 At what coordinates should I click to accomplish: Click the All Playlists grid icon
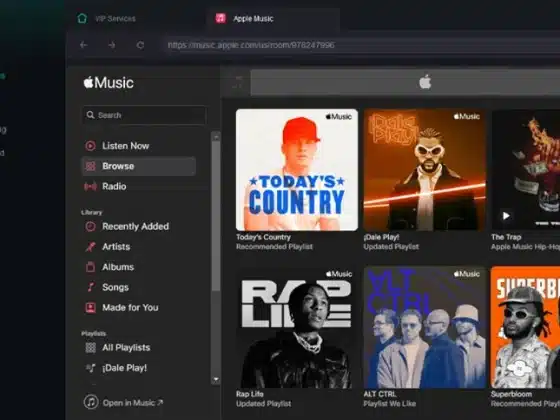90,348
